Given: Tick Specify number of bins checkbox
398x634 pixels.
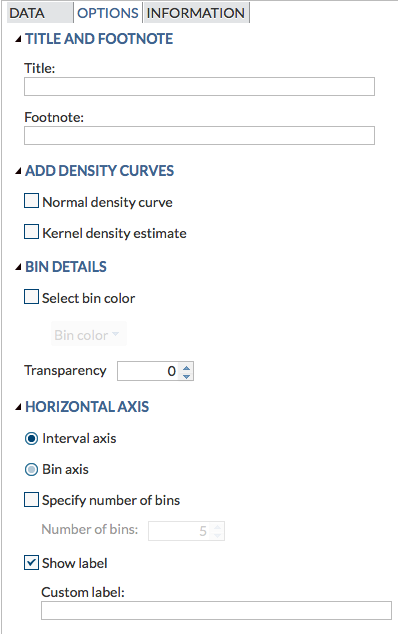Looking at the screenshot, I should (32, 499).
